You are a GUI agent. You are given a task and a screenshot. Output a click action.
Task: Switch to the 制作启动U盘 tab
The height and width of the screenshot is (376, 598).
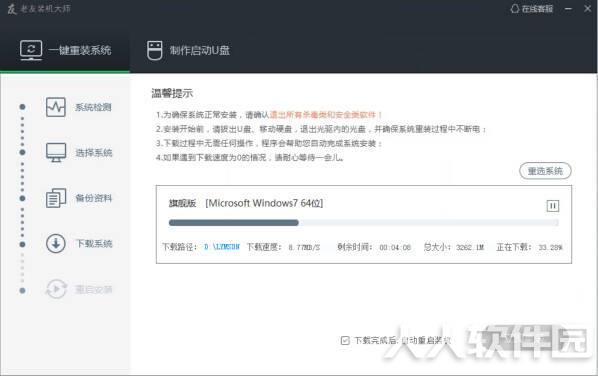click(188, 50)
